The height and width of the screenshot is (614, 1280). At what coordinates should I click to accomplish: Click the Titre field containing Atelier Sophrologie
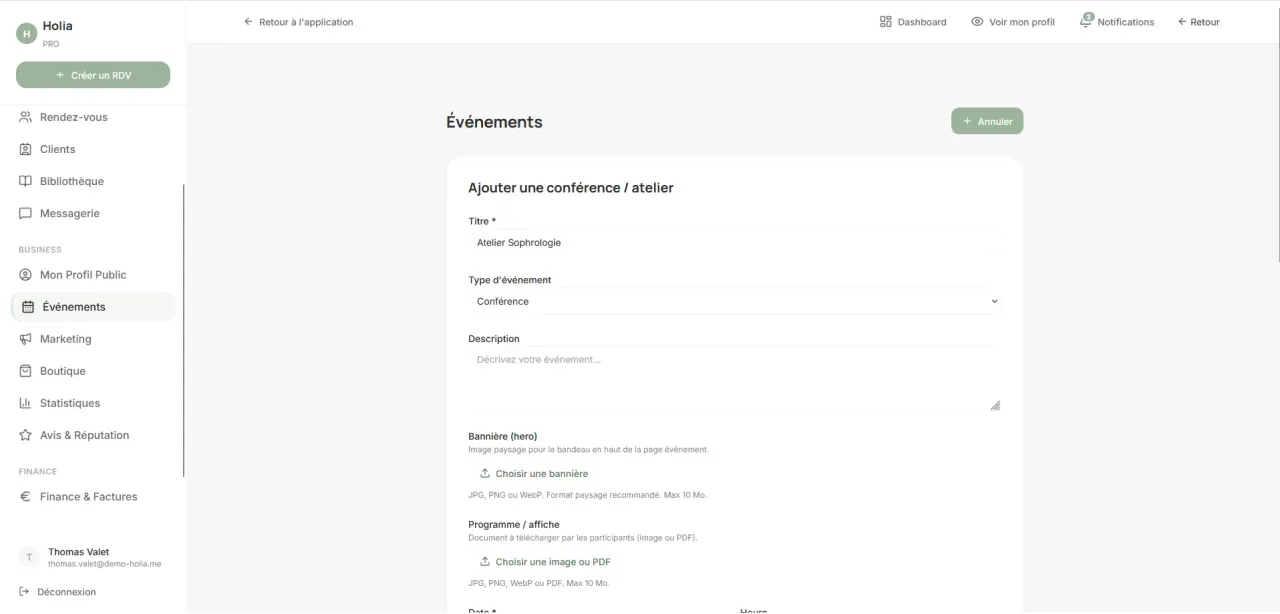[735, 242]
